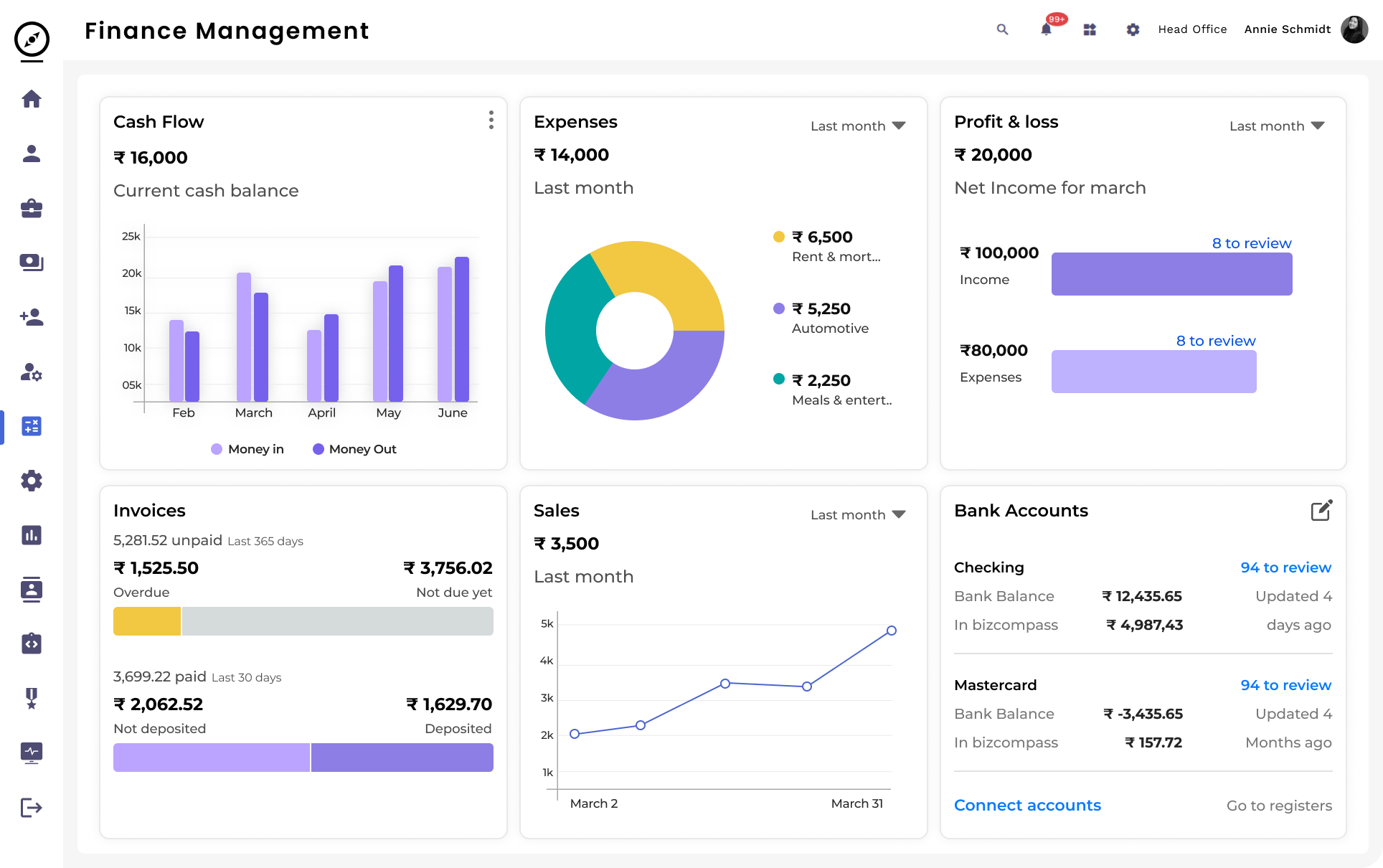The width and height of the screenshot is (1383, 868).
Task: Click Head Office in the header
Action: pos(1192,29)
